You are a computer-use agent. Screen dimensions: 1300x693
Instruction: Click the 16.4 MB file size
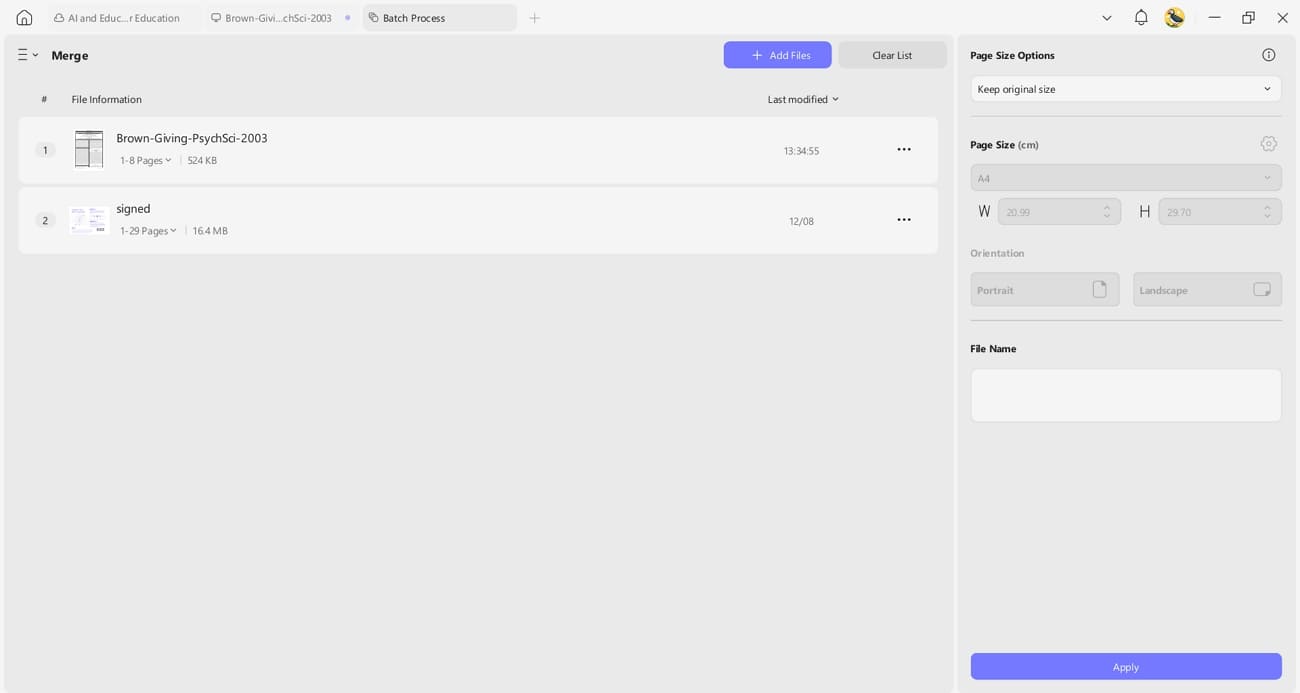pyautogui.click(x=210, y=230)
